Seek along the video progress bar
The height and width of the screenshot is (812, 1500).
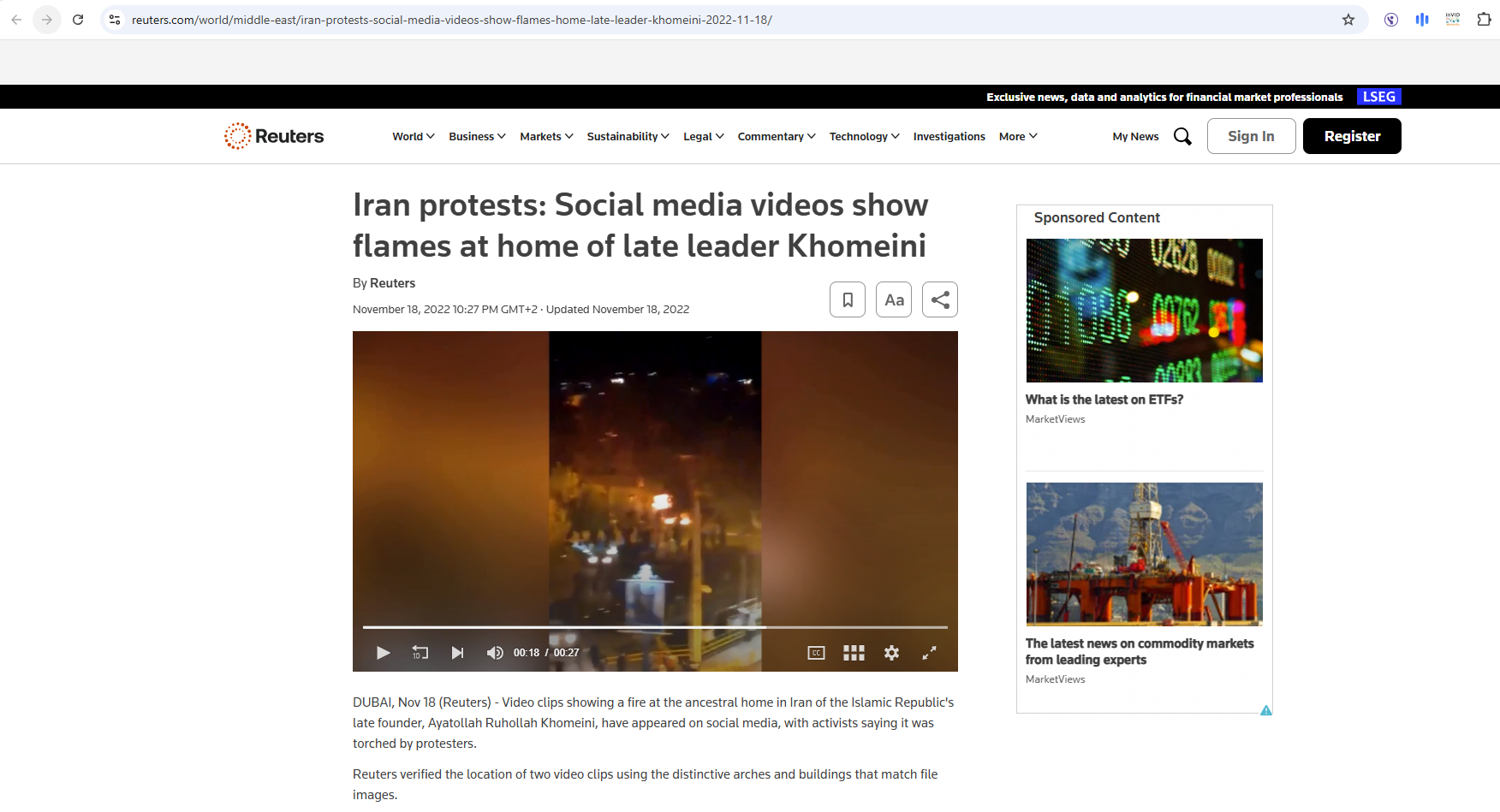pyautogui.click(x=655, y=627)
